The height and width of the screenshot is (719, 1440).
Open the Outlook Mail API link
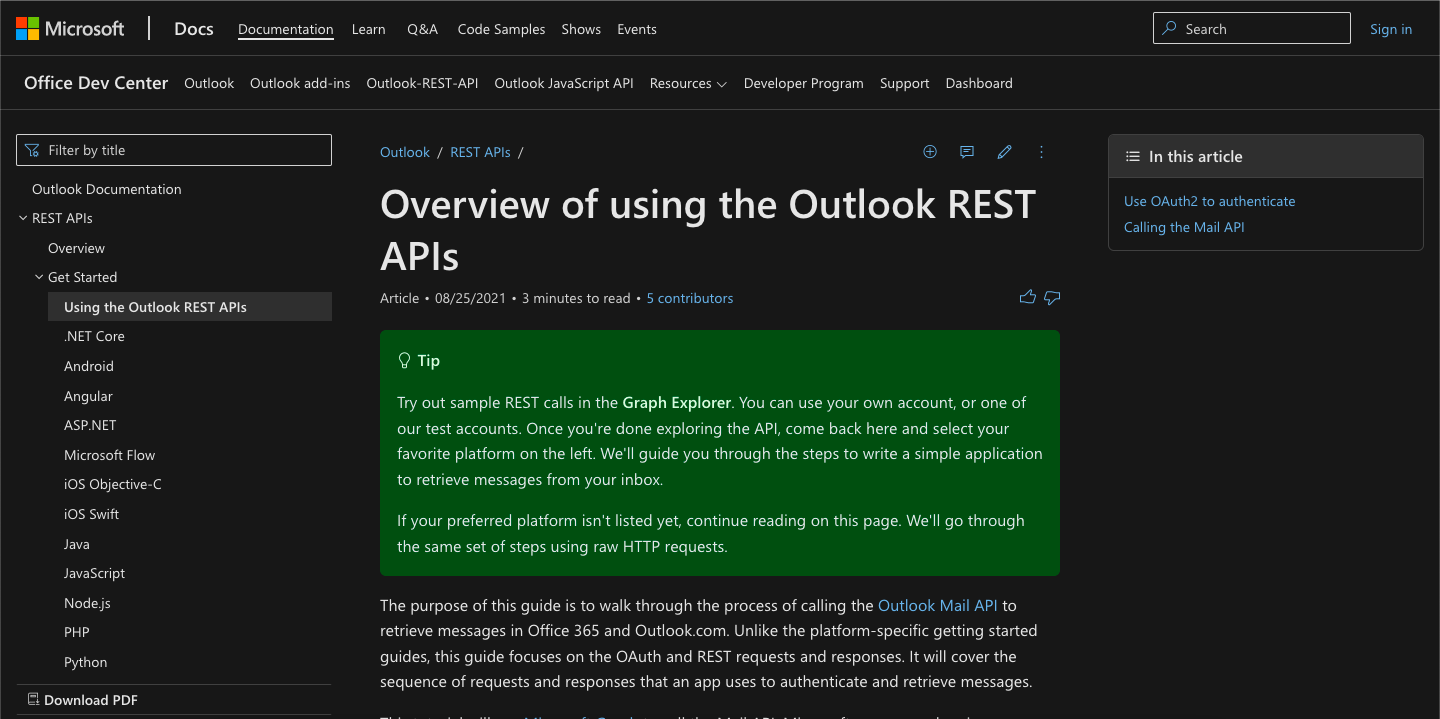click(938, 605)
